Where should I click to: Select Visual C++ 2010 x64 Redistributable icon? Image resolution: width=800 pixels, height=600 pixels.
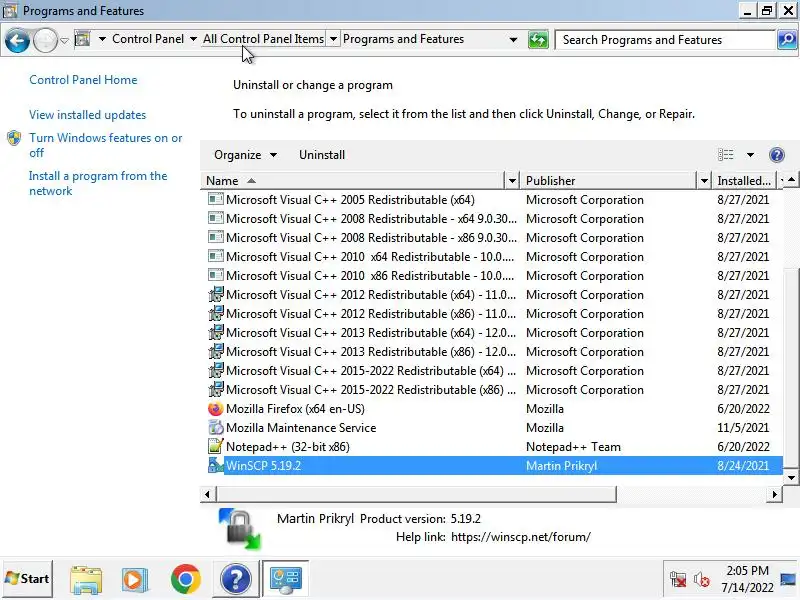[216, 256]
